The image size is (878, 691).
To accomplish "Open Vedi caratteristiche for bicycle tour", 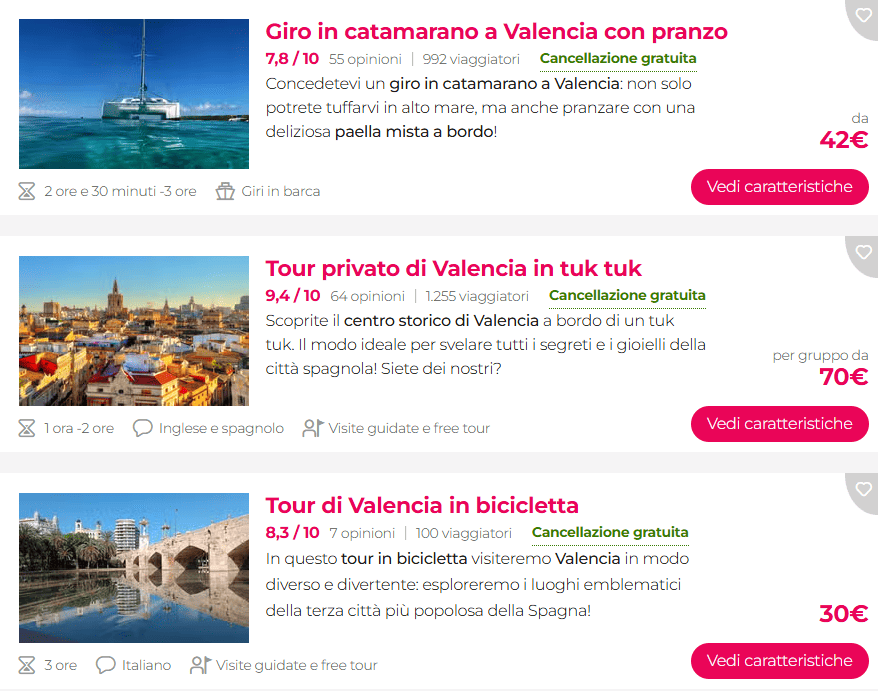I will pyautogui.click(x=779, y=661).
